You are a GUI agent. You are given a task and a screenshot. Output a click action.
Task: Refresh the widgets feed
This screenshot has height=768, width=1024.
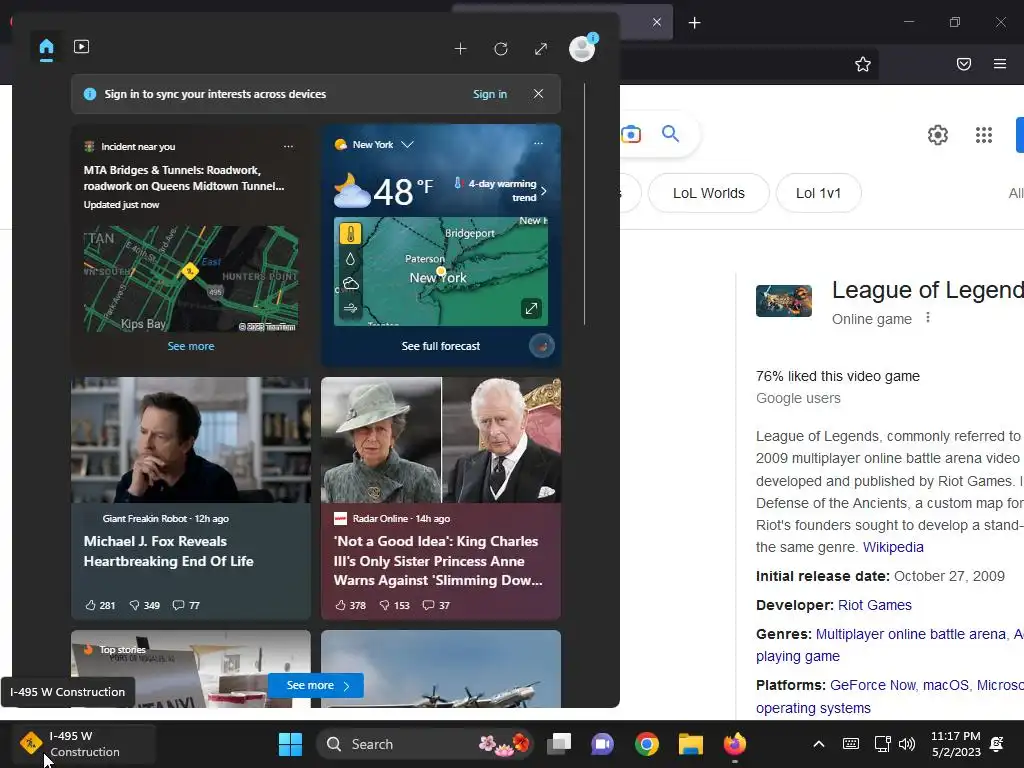[x=501, y=49]
